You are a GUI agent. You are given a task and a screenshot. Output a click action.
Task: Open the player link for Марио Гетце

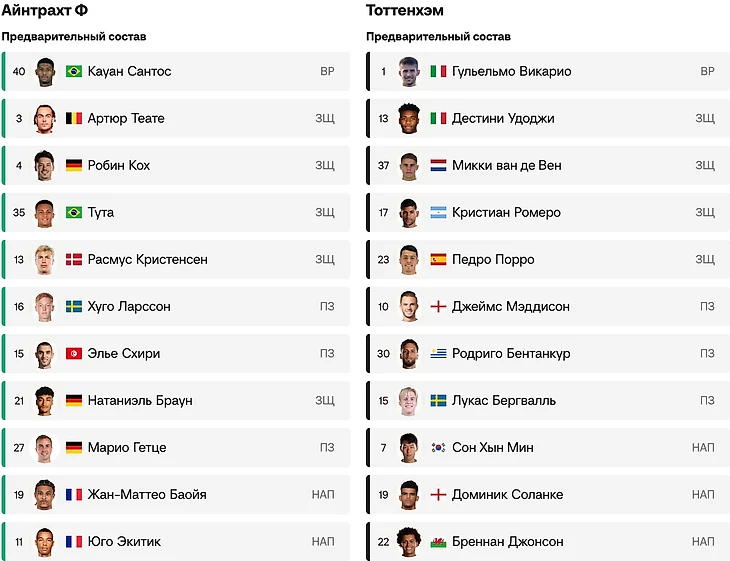coord(127,448)
